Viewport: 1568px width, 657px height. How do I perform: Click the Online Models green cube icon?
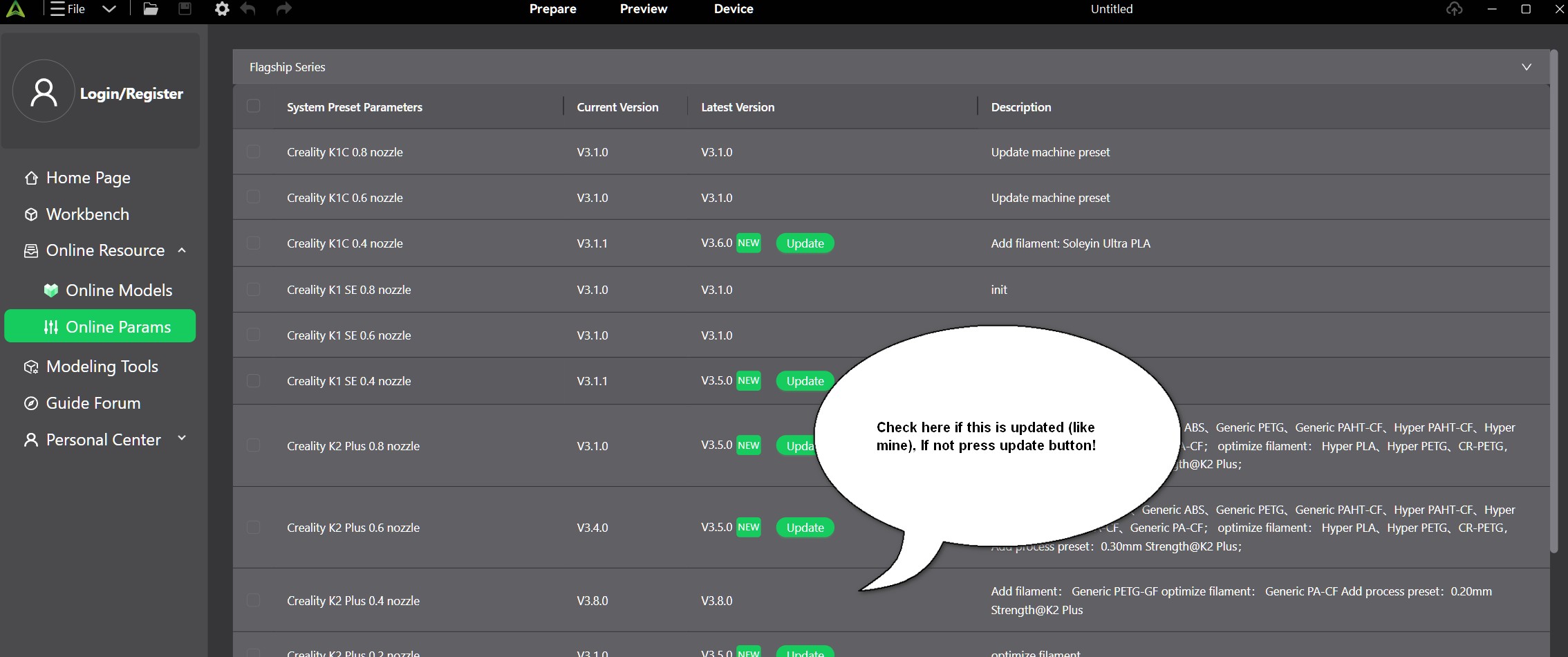pyautogui.click(x=50, y=290)
